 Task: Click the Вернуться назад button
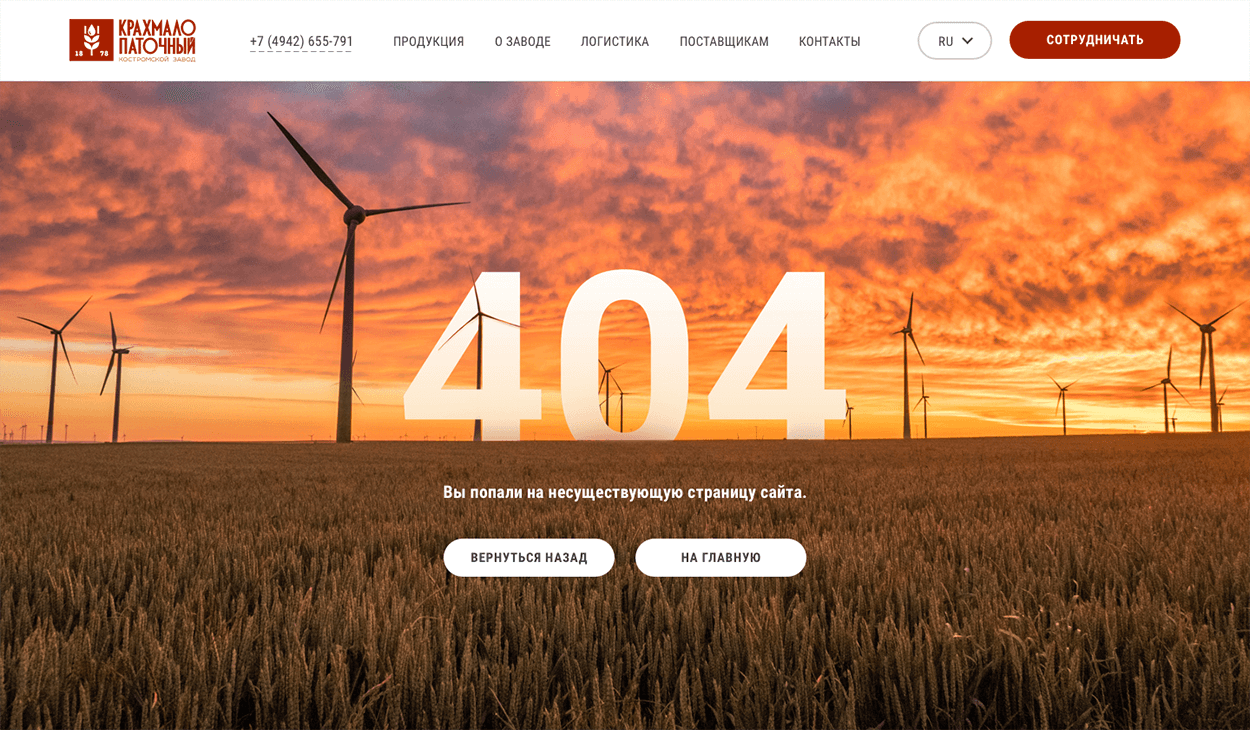(529, 558)
